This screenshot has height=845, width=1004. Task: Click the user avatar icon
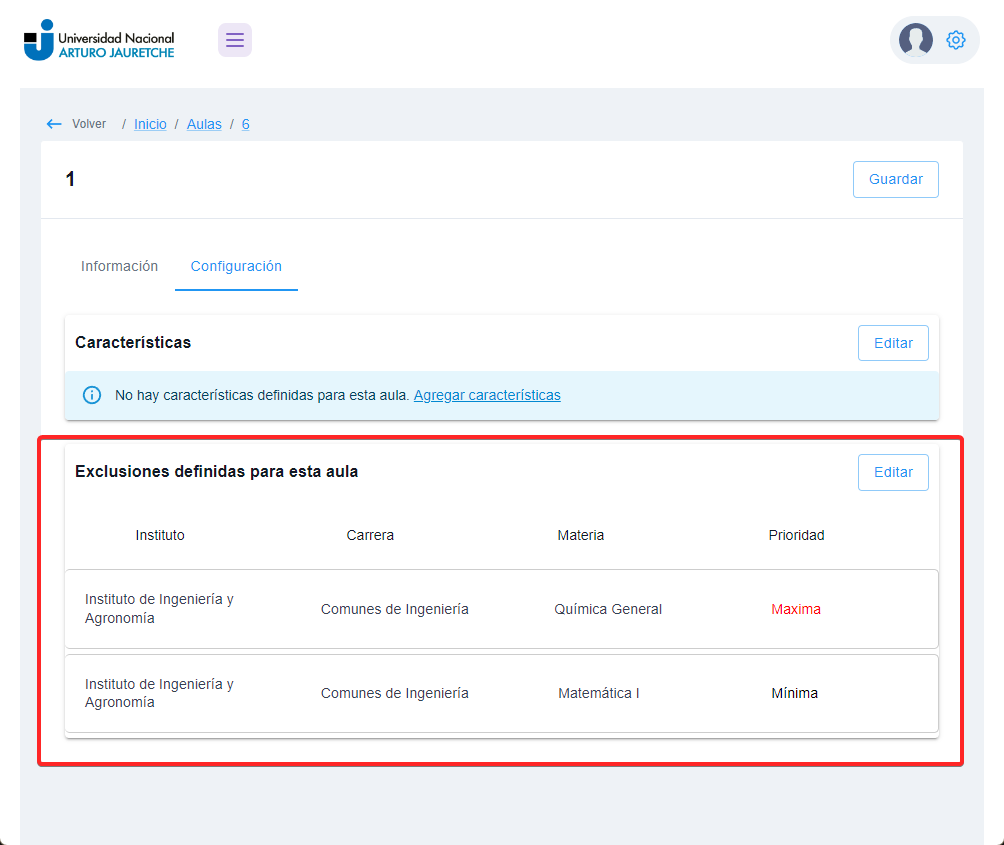(x=915, y=40)
